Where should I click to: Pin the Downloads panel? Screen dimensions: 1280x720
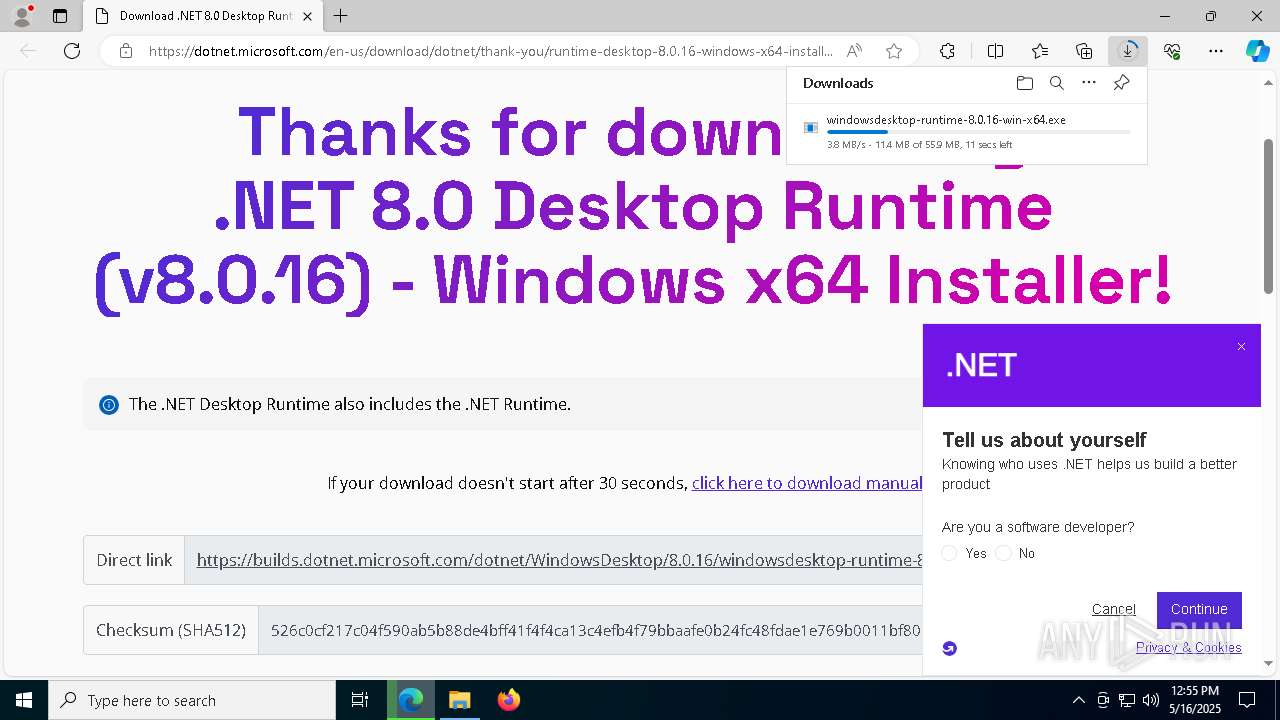(1121, 83)
